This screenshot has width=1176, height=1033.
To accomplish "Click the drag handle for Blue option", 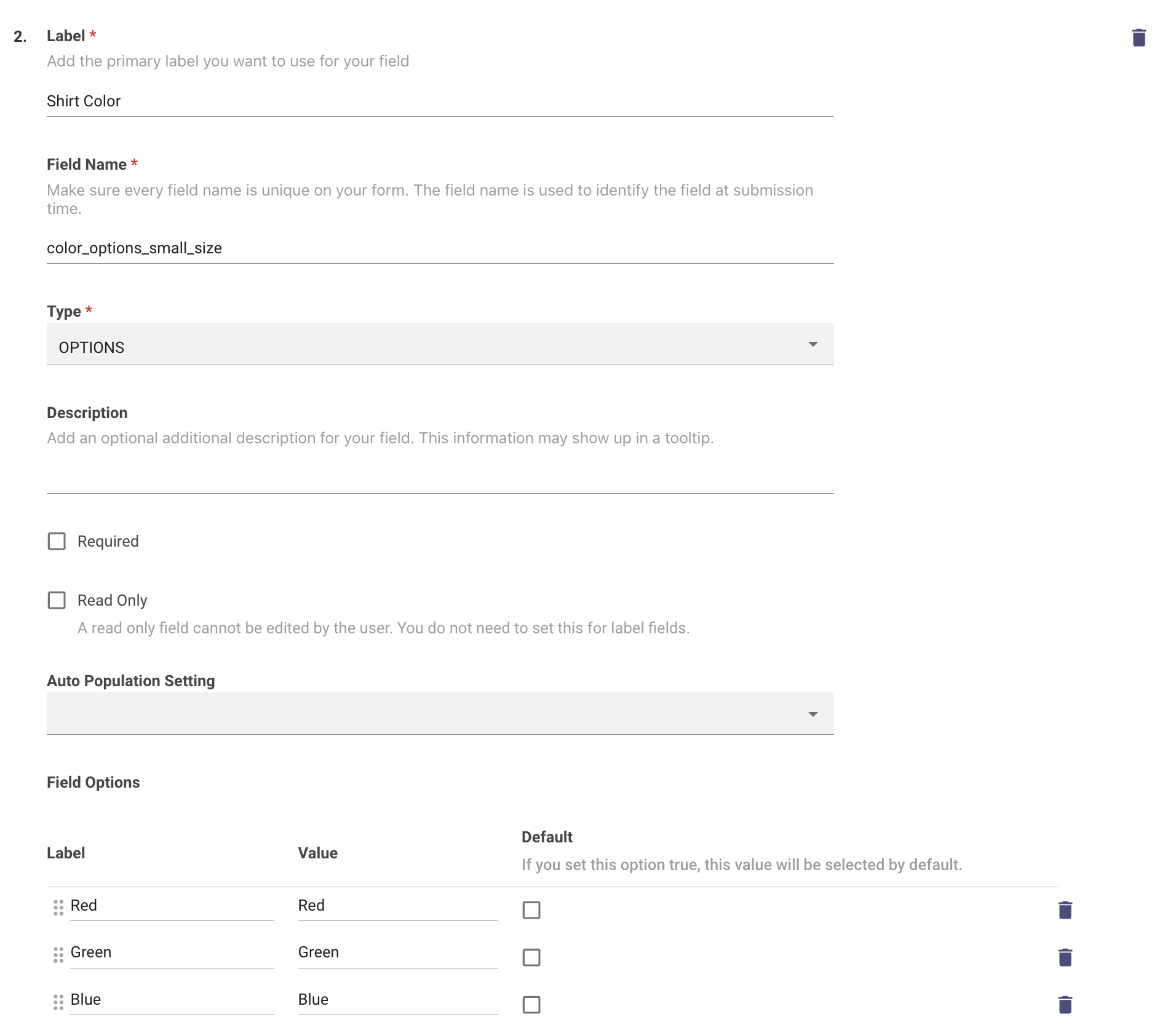I will click(x=58, y=1002).
